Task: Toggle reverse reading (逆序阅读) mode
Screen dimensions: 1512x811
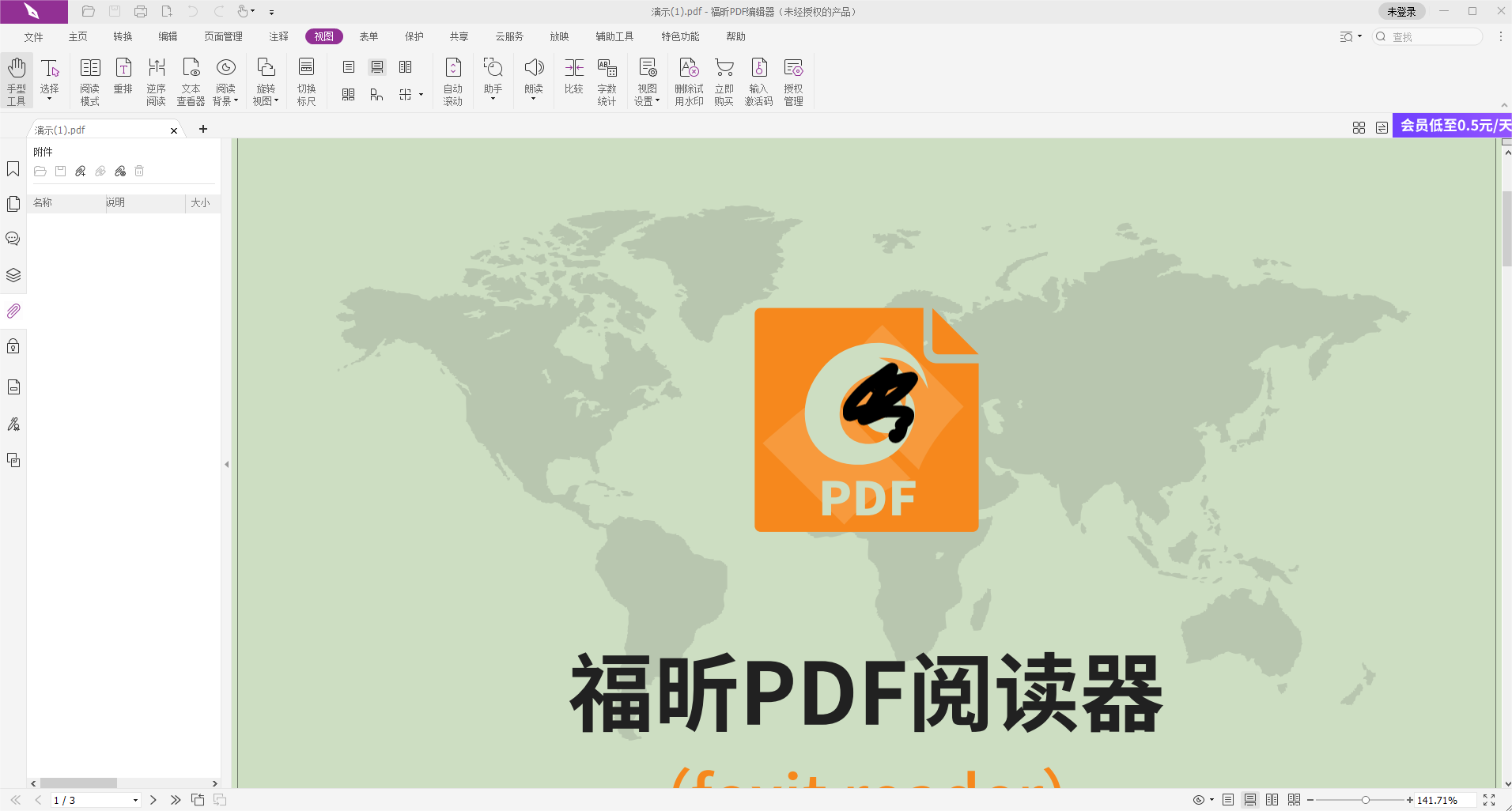Action: pos(156,79)
